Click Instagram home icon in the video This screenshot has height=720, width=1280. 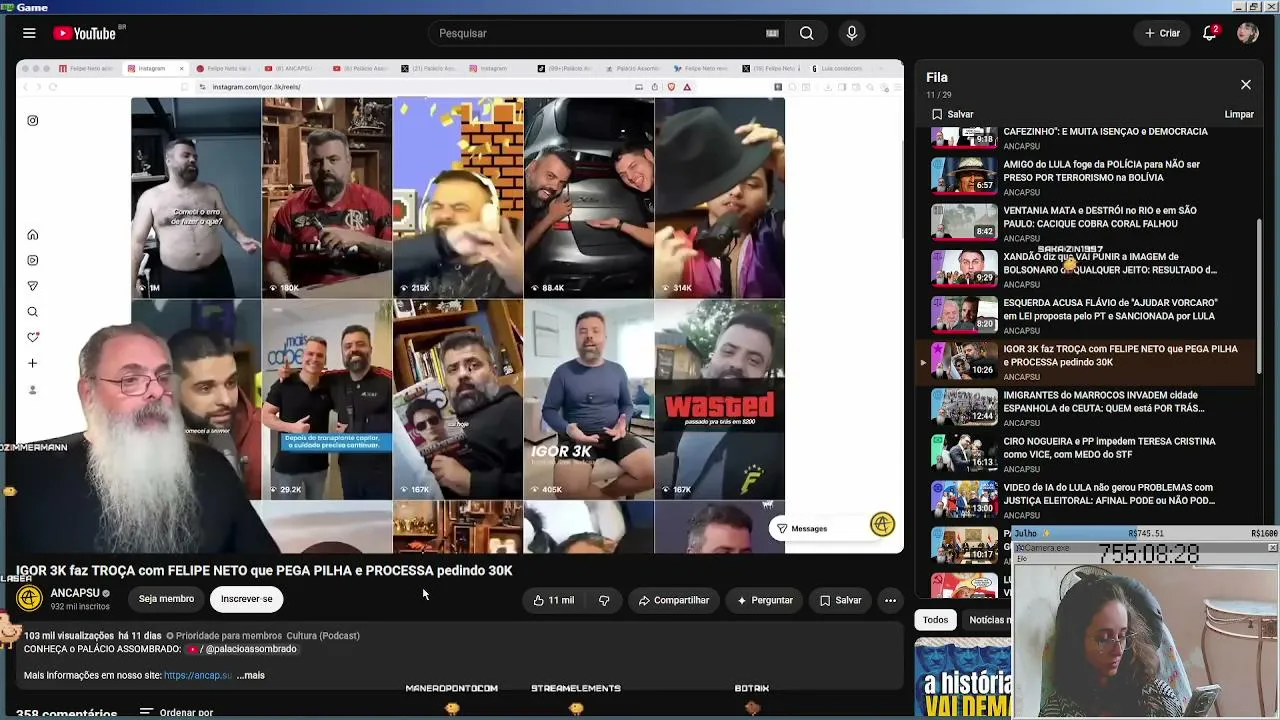coord(33,235)
